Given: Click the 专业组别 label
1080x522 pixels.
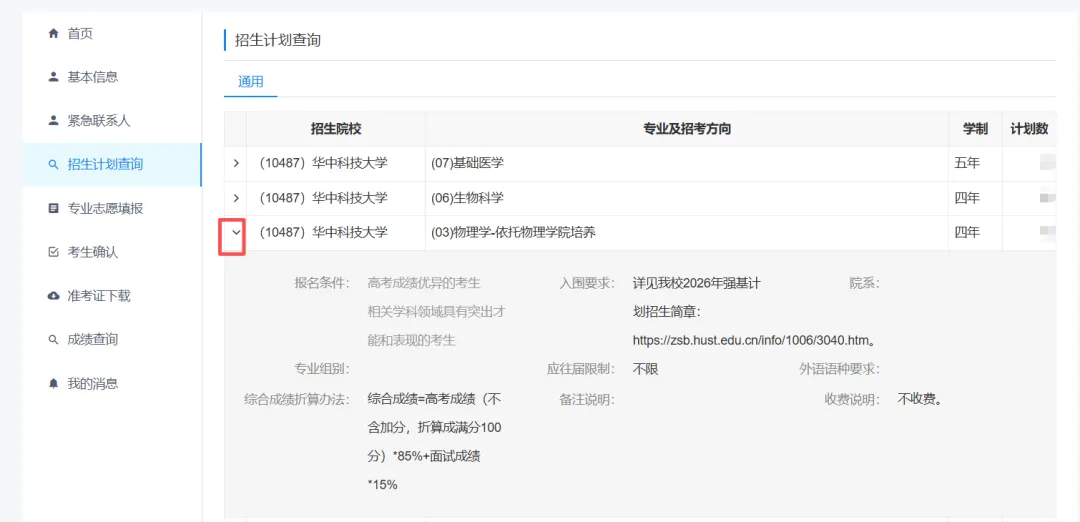Looking at the screenshot, I should [x=322, y=369].
